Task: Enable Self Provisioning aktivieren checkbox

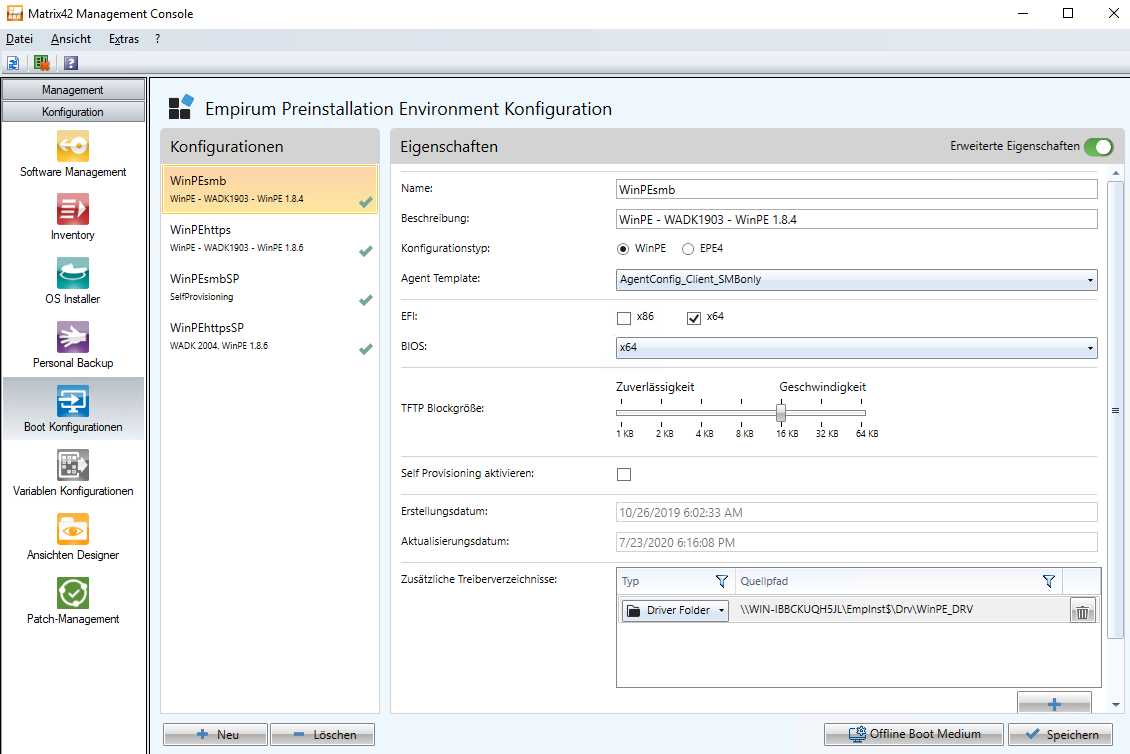Action: click(624, 474)
